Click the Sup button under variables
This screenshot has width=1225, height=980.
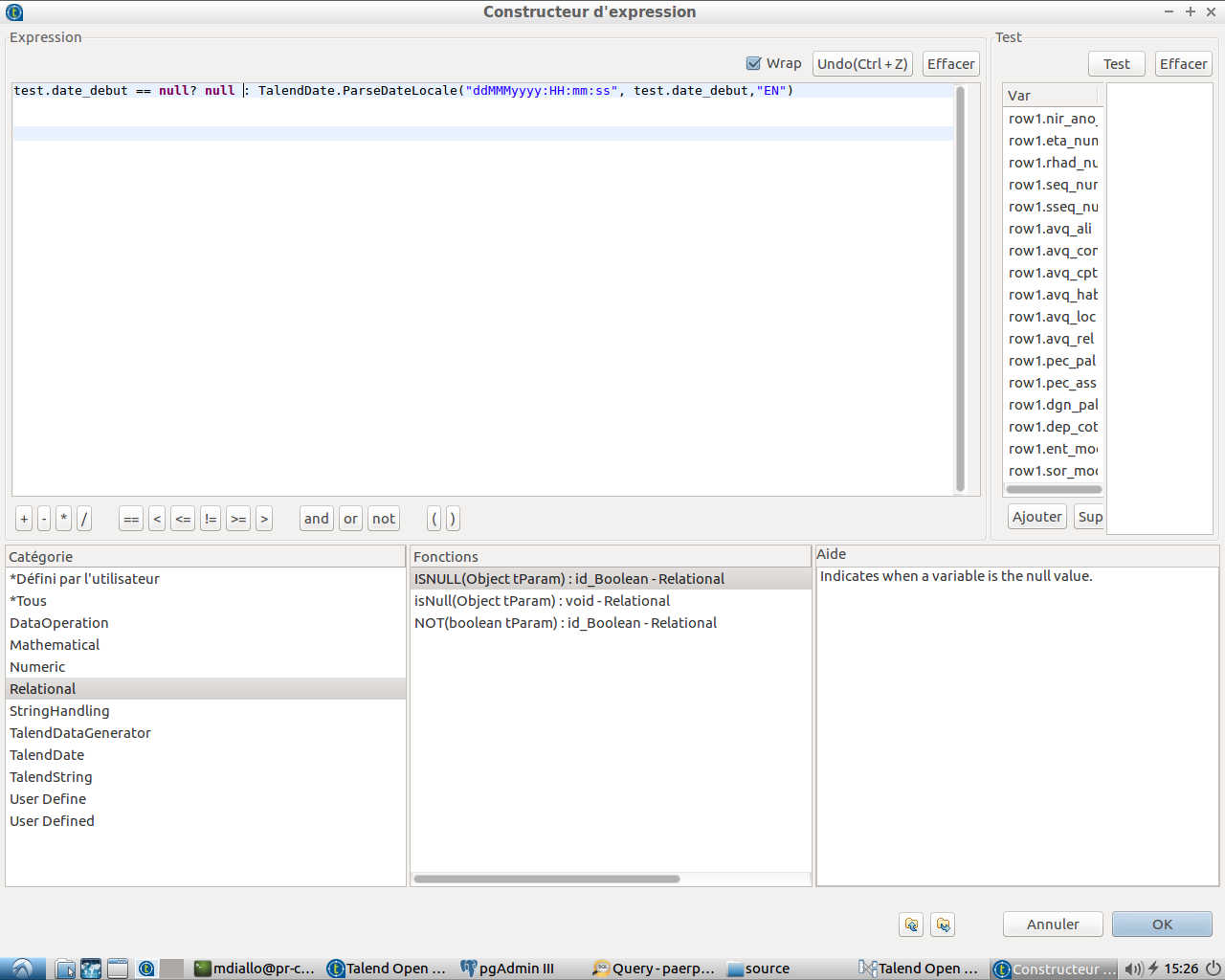point(1089,517)
